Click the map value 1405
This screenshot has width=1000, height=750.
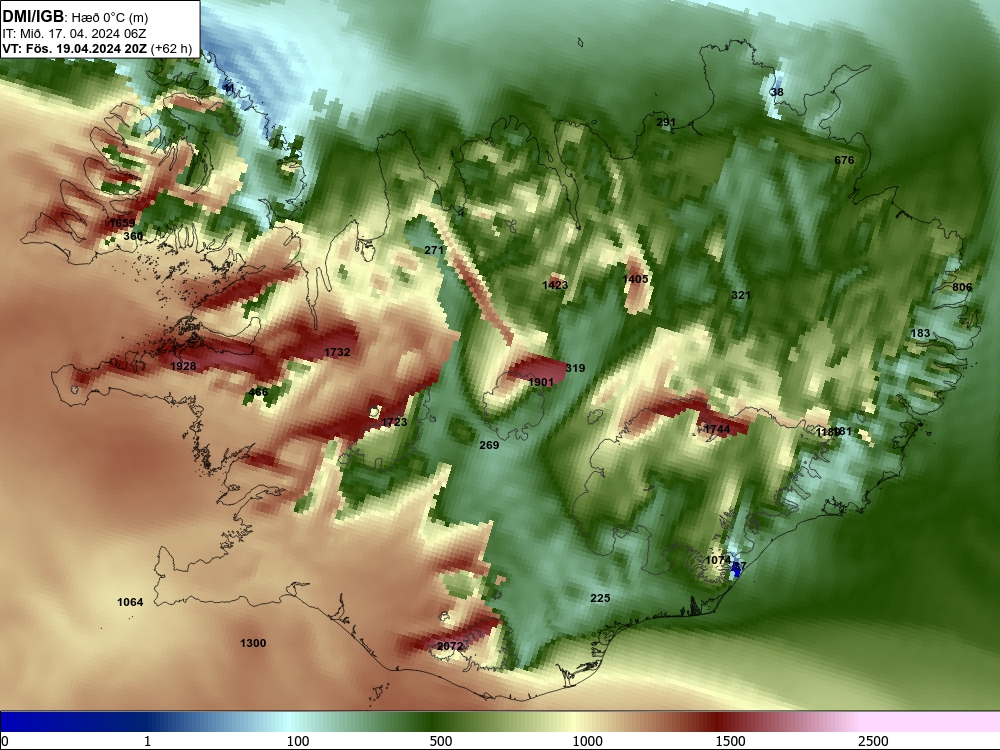[635, 279]
